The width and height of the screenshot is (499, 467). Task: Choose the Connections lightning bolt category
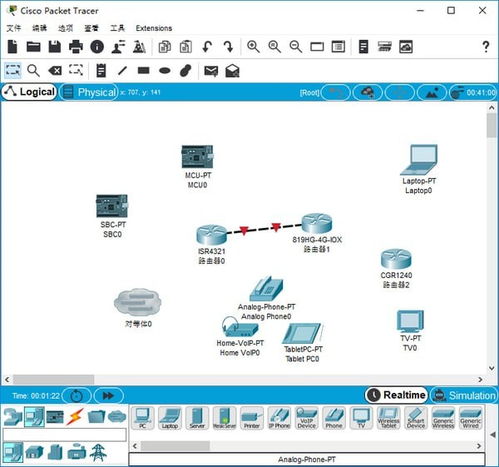(x=75, y=417)
